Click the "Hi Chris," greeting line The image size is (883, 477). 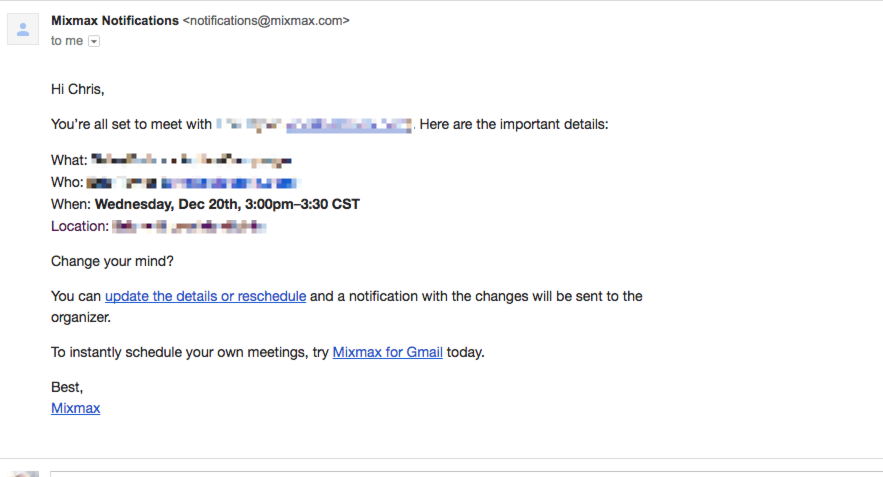(x=78, y=90)
